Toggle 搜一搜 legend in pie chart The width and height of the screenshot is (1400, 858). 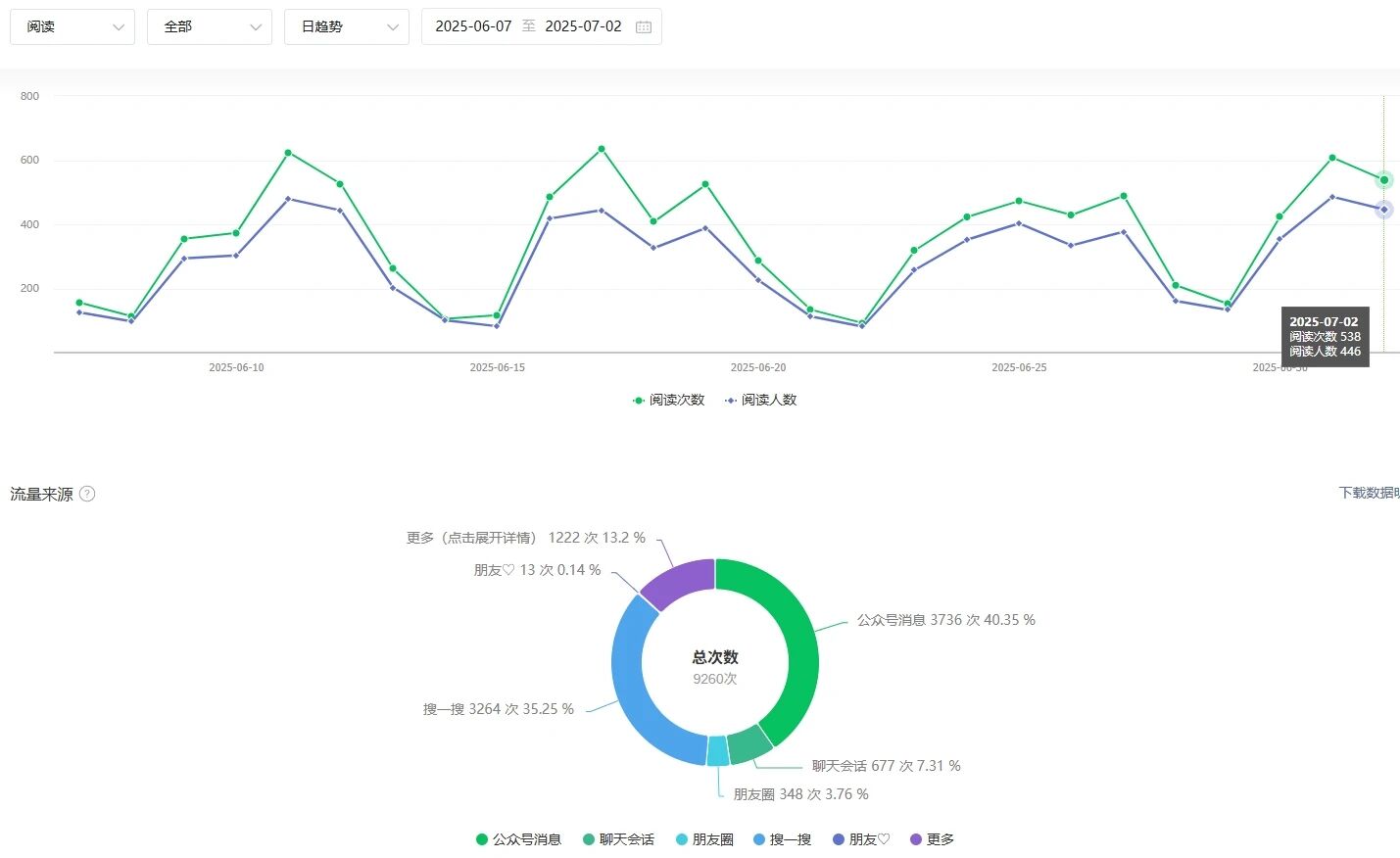click(783, 839)
